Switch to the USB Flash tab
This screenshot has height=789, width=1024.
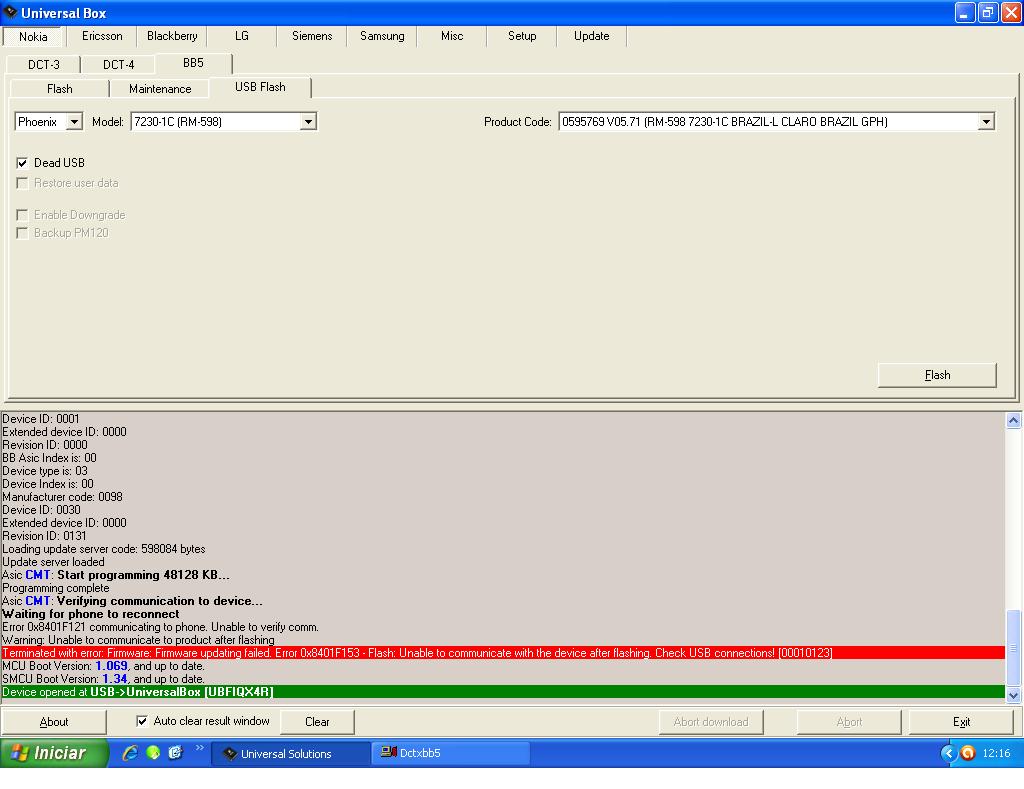[x=260, y=88]
